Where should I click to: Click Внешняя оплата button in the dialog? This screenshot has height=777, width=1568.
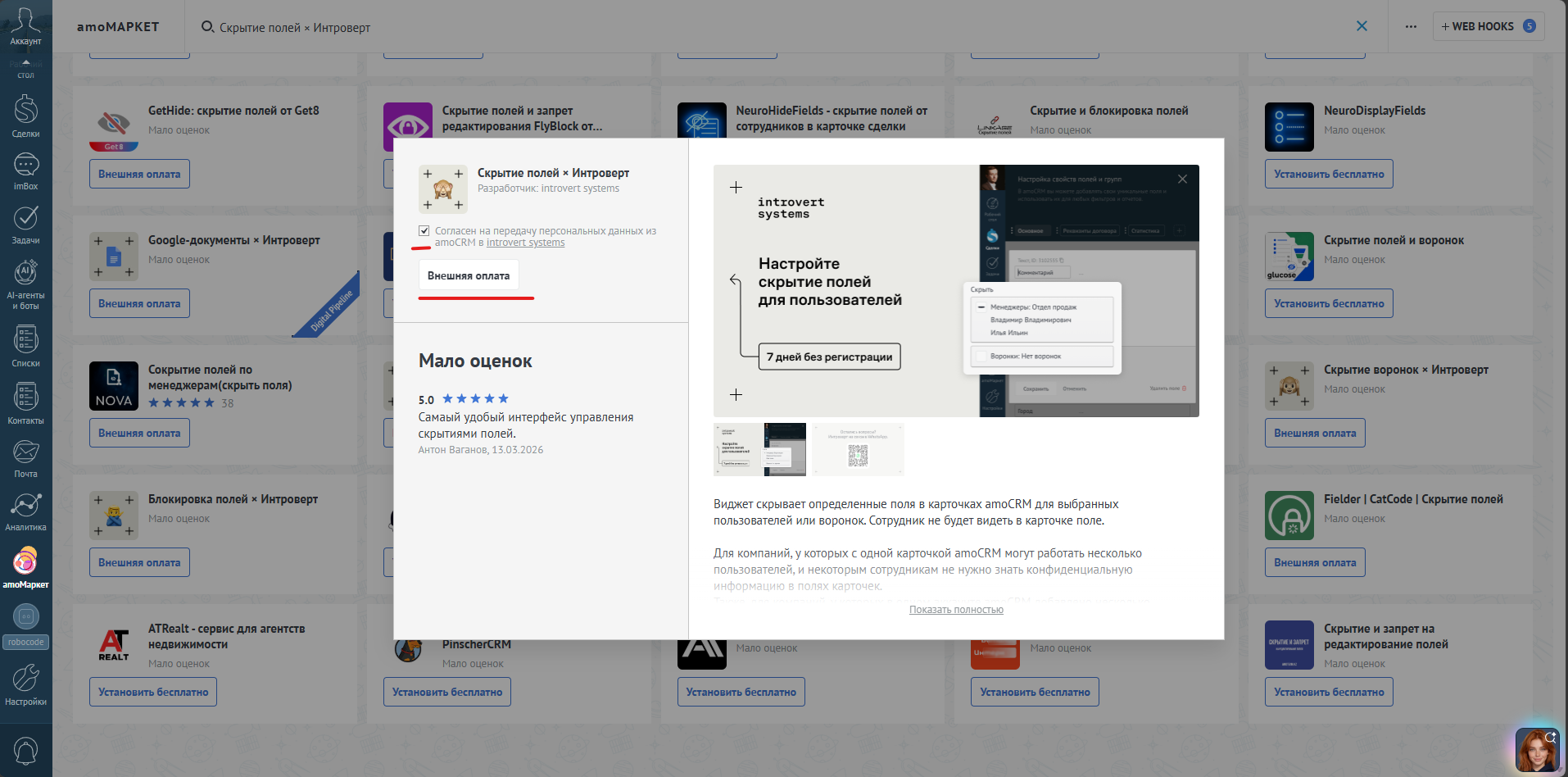(469, 275)
